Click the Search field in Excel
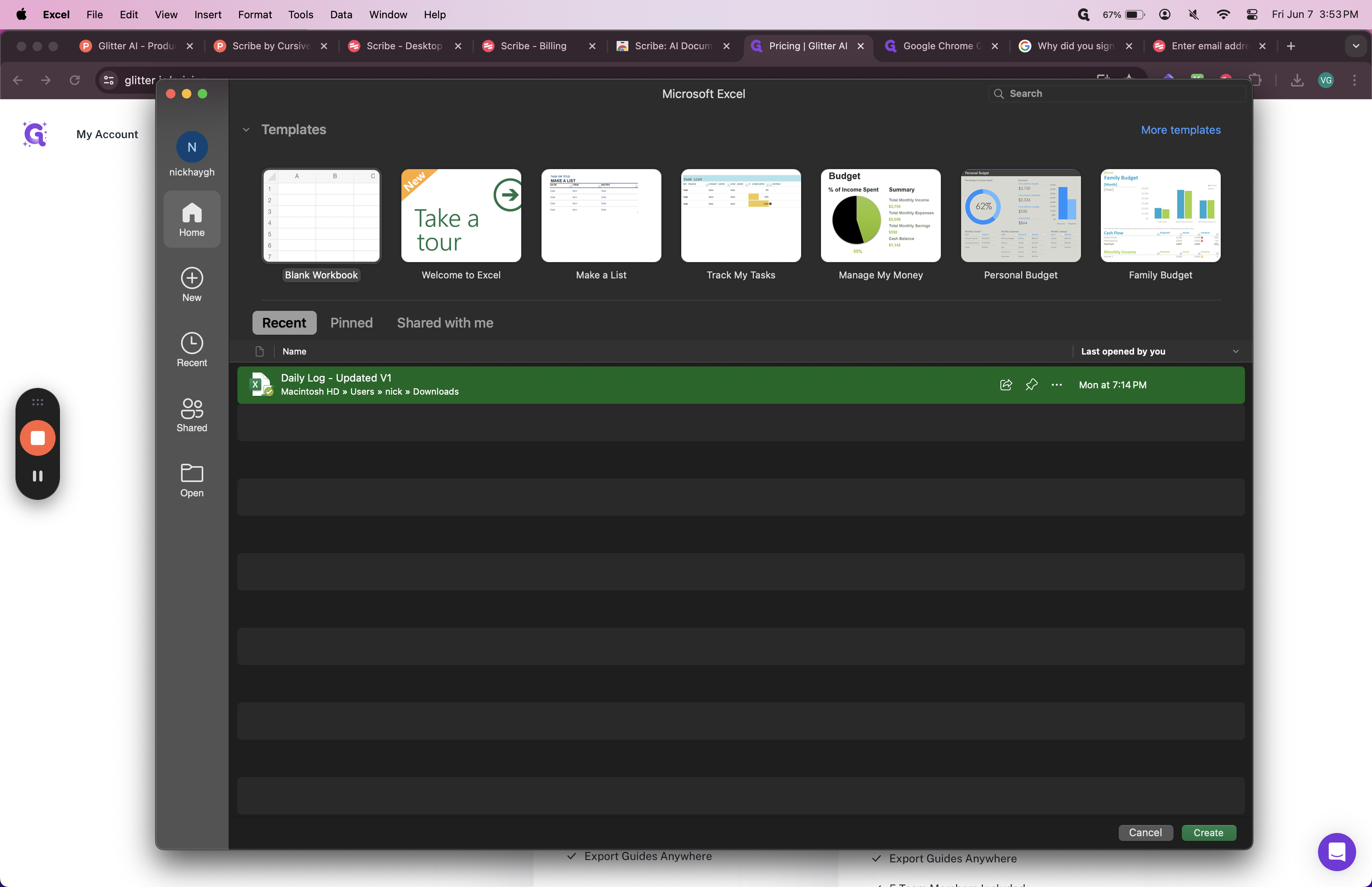 (1117, 93)
